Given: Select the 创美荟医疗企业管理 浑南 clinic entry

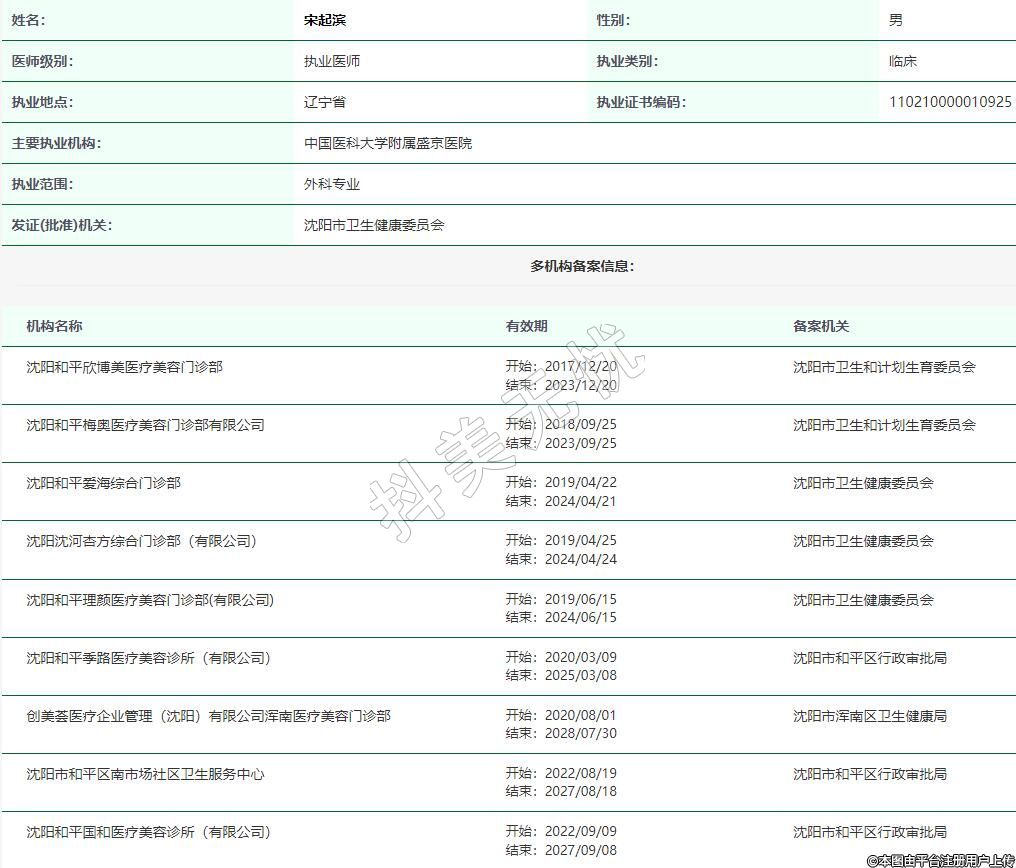Looking at the screenshot, I should click(208, 716).
